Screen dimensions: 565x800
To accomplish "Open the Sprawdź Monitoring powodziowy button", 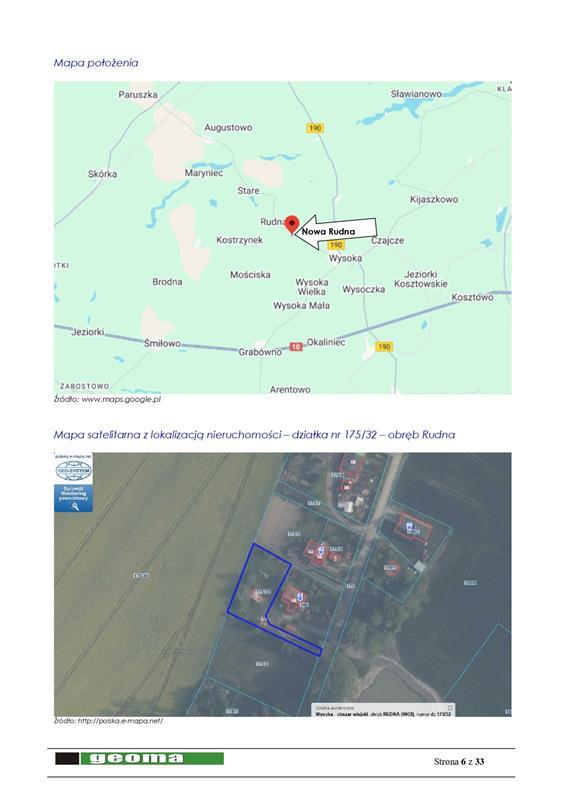I will [73, 498].
